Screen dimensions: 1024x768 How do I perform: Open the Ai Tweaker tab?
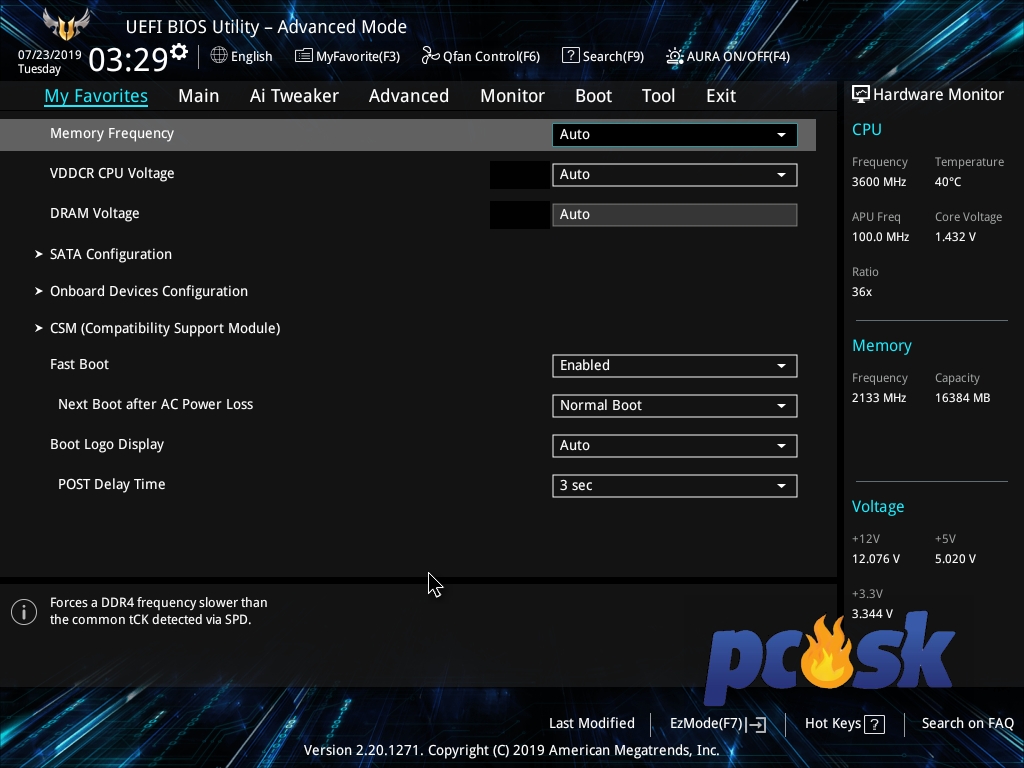[294, 96]
